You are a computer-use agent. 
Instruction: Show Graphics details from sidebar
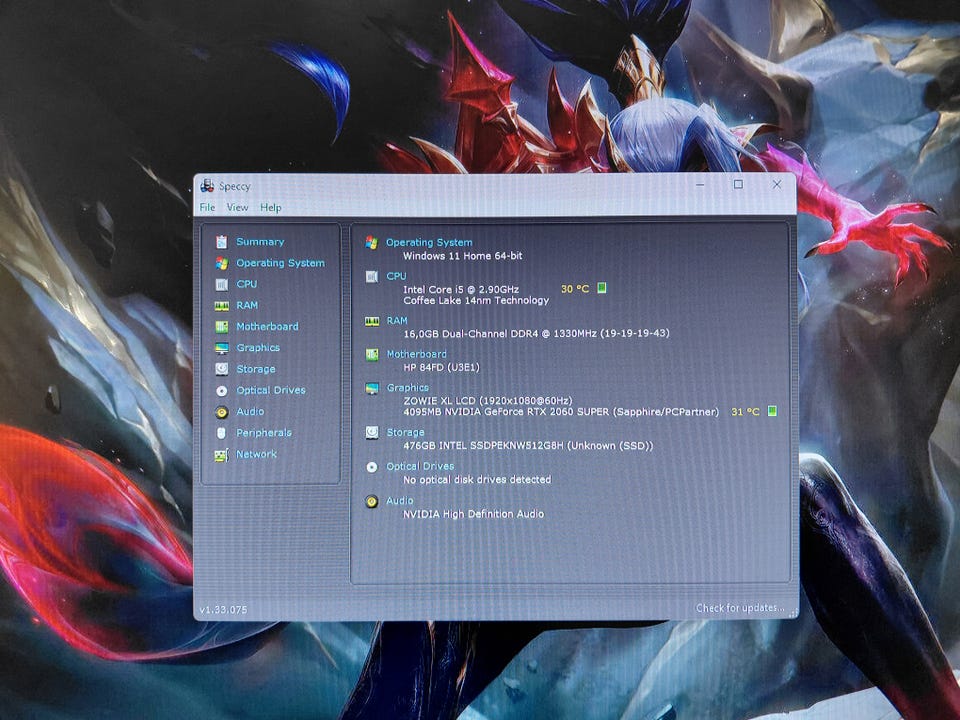(x=258, y=348)
